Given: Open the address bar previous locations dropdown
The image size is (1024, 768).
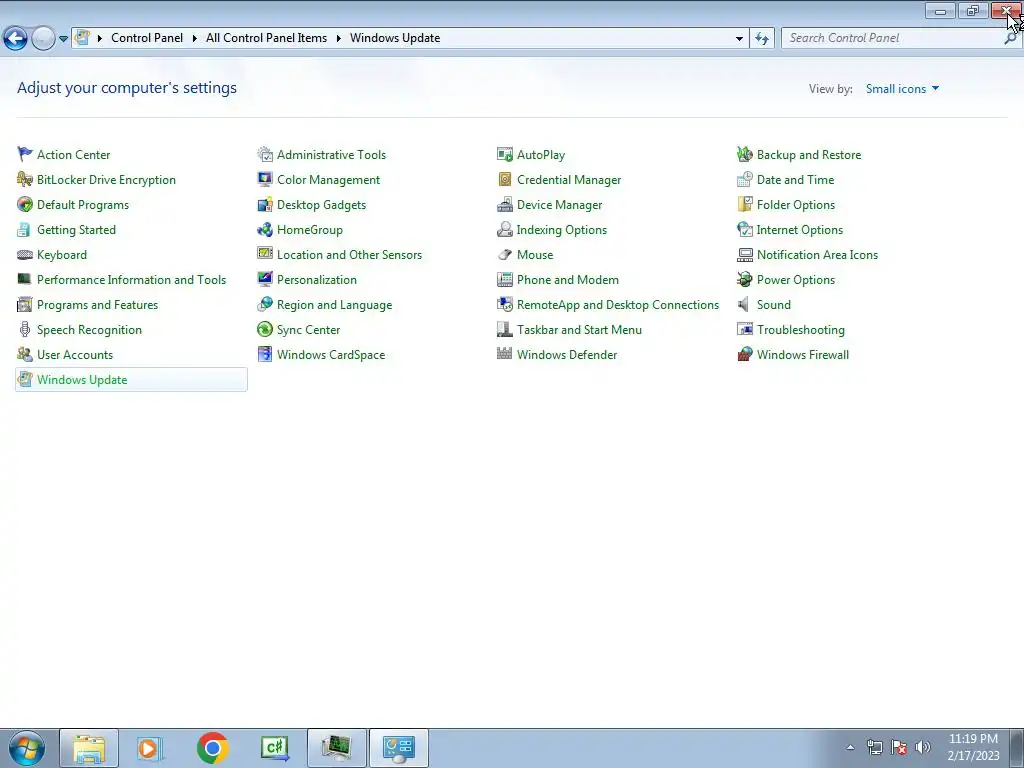Looking at the screenshot, I should point(739,39).
